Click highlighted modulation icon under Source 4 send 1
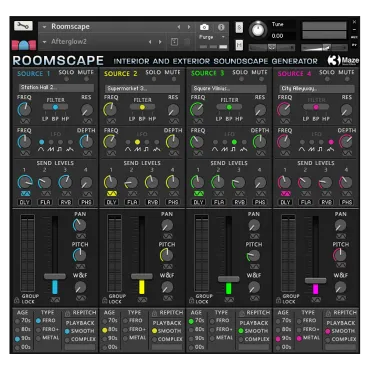 coord(286,193)
